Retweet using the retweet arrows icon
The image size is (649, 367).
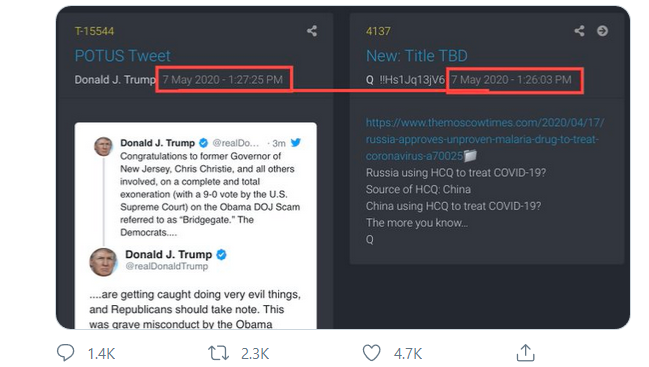[x=218, y=353]
